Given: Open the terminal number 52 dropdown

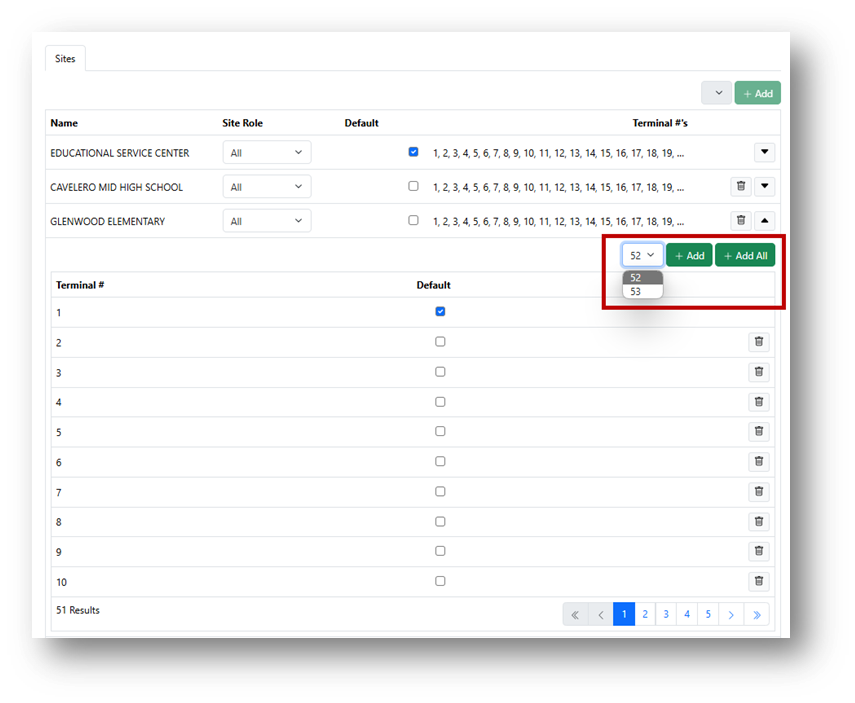Looking at the screenshot, I should [x=642, y=255].
